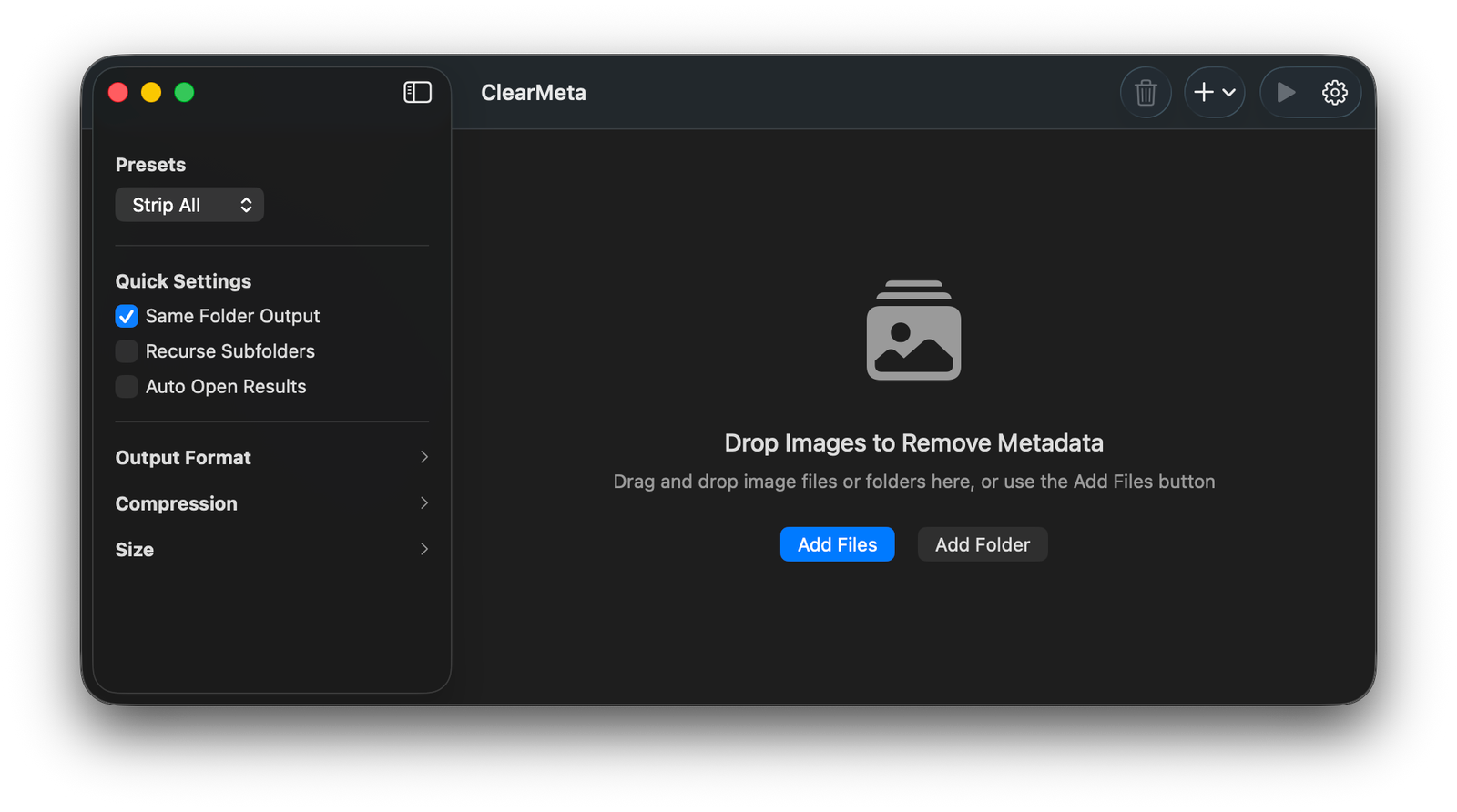This screenshot has height=812, width=1457.
Task: Open the plus add menu in toolbar
Action: (1215, 92)
